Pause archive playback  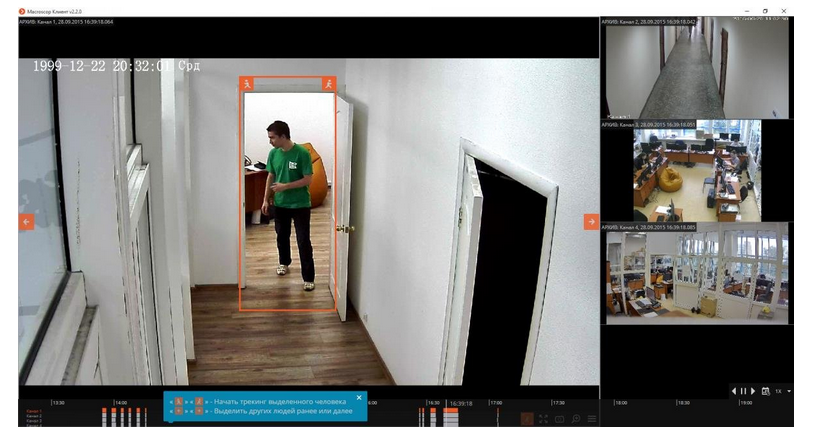pos(743,391)
